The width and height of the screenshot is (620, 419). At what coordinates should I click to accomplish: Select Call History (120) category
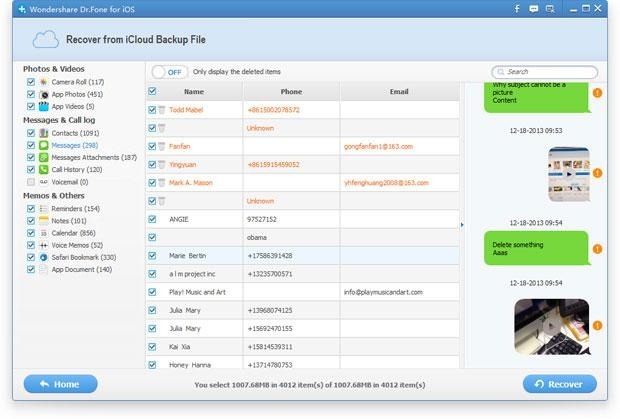(x=77, y=170)
